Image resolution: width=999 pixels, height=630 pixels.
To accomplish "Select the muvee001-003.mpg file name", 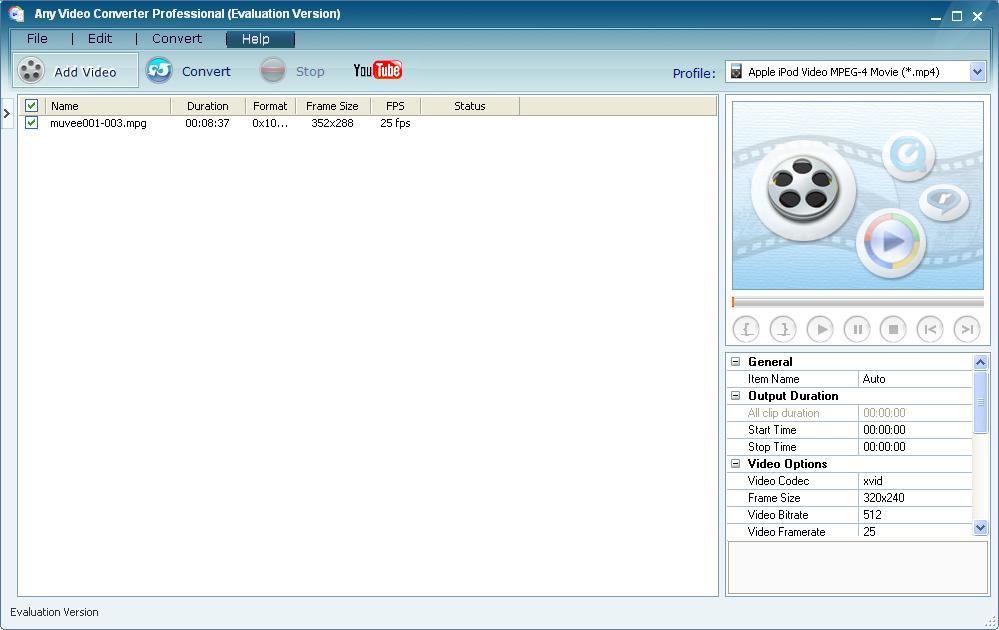I will (98, 123).
